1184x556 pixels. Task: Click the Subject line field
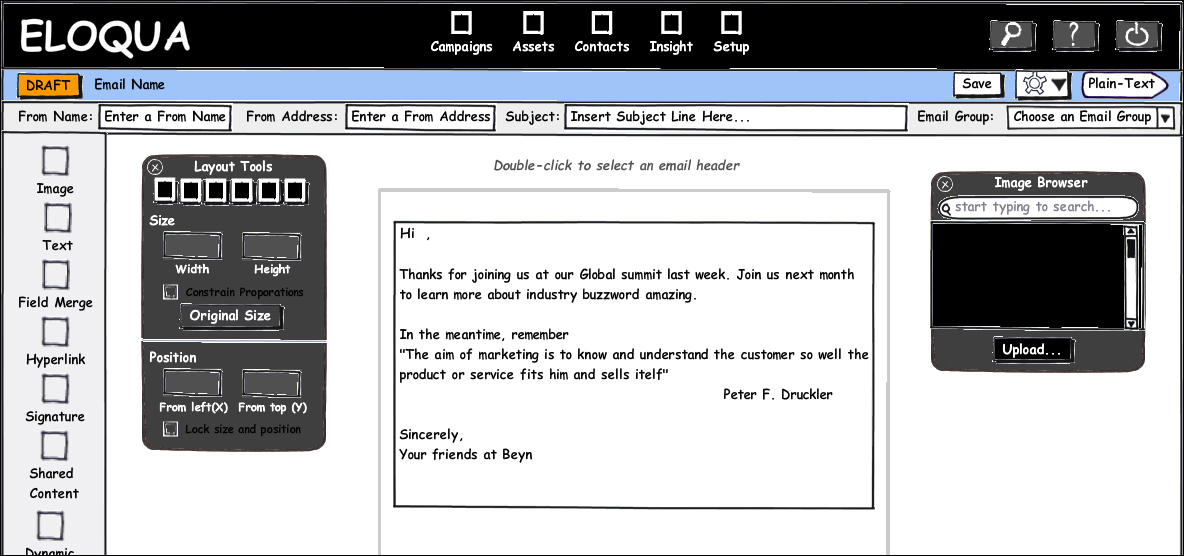735,117
